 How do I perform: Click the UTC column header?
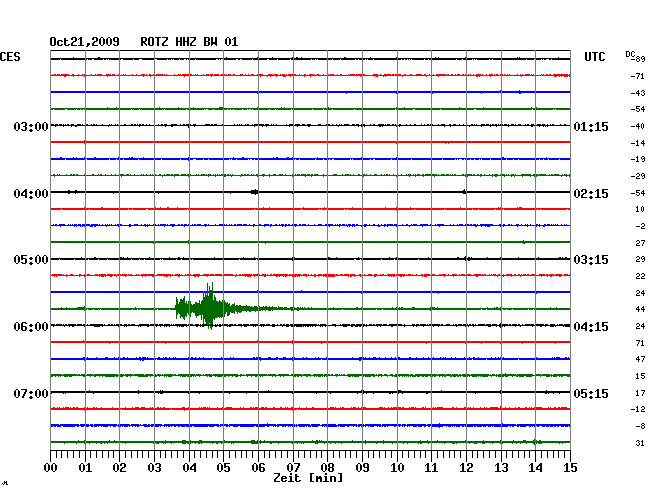pyautogui.click(x=594, y=57)
